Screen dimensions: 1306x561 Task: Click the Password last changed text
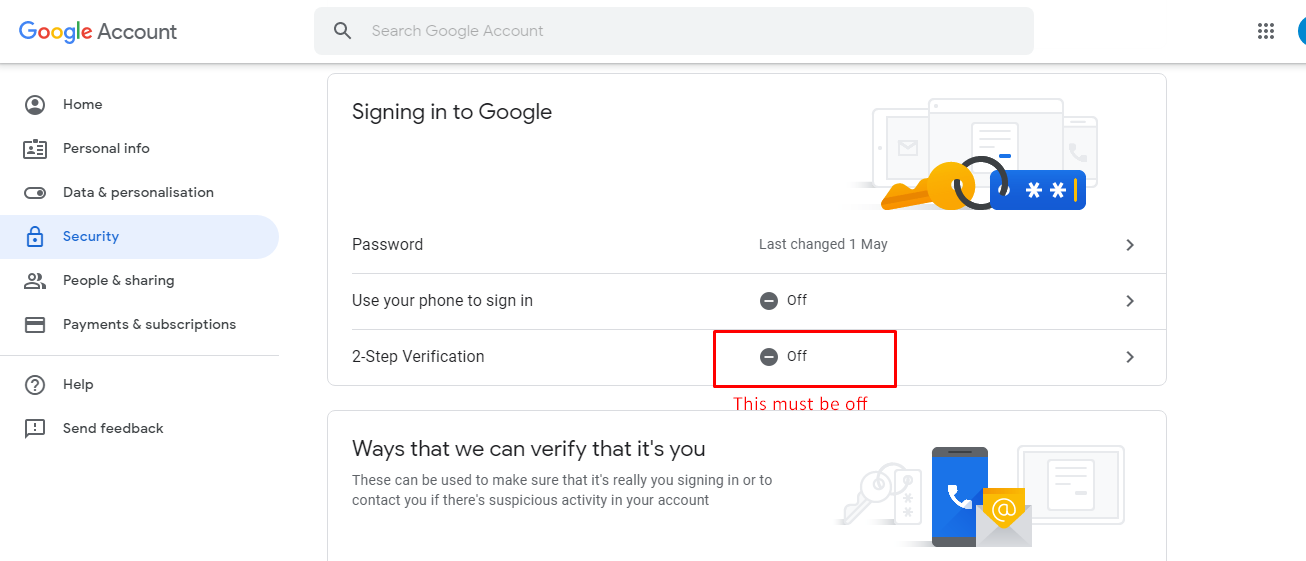(x=823, y=245)
